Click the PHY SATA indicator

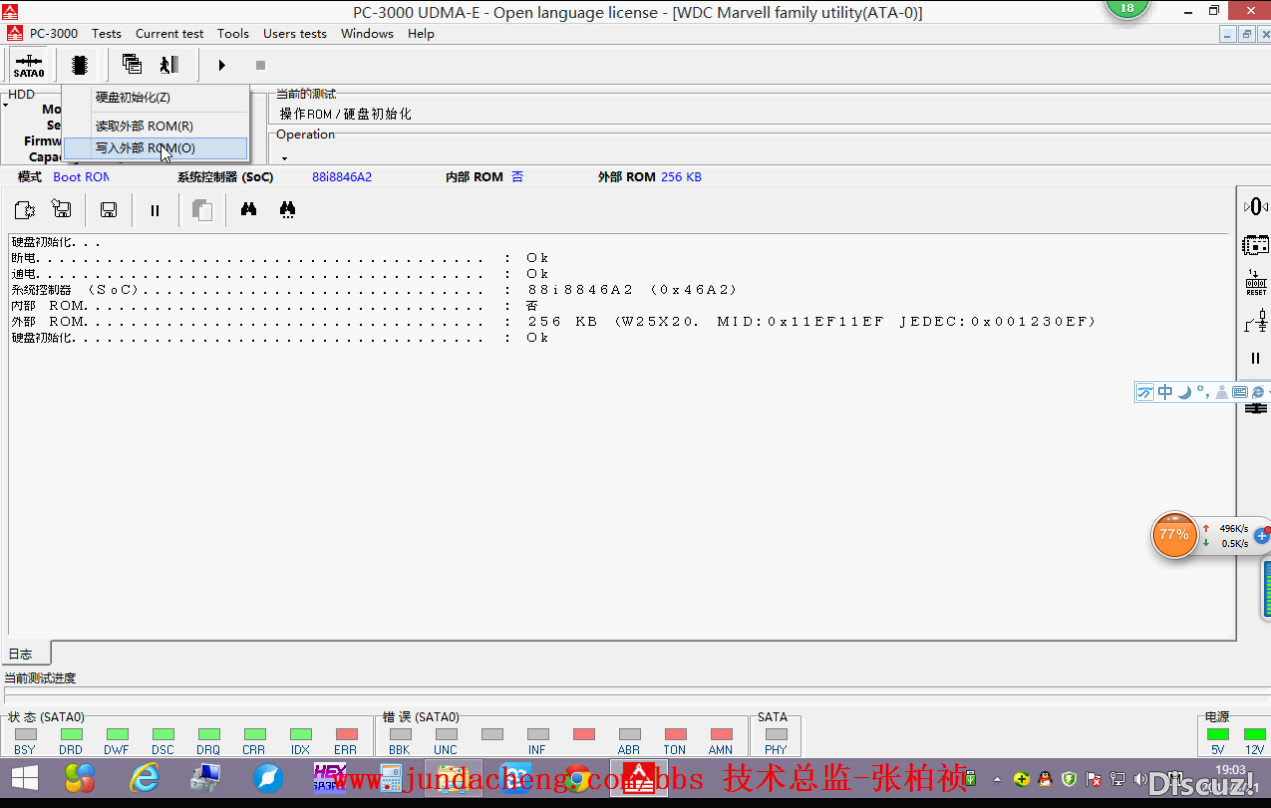(x=776, y=734)
